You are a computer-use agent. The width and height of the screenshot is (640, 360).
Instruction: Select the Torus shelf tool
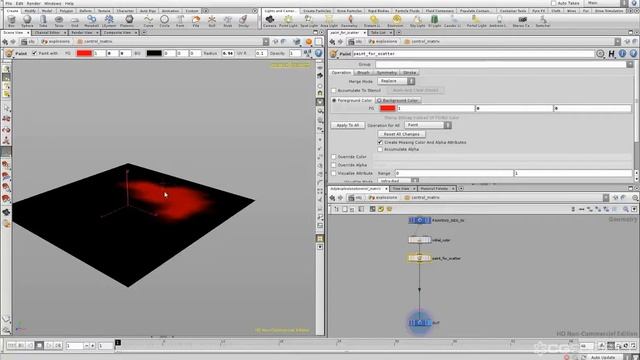(59, 21)
